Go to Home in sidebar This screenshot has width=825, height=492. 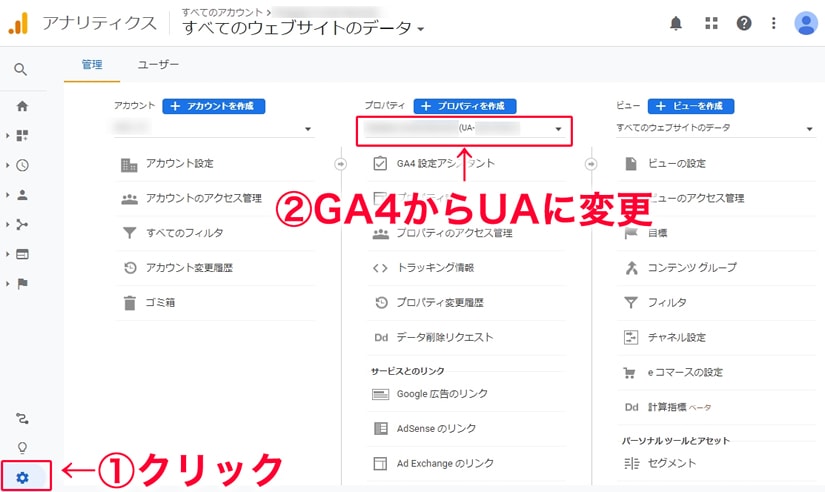coord(22,106)
